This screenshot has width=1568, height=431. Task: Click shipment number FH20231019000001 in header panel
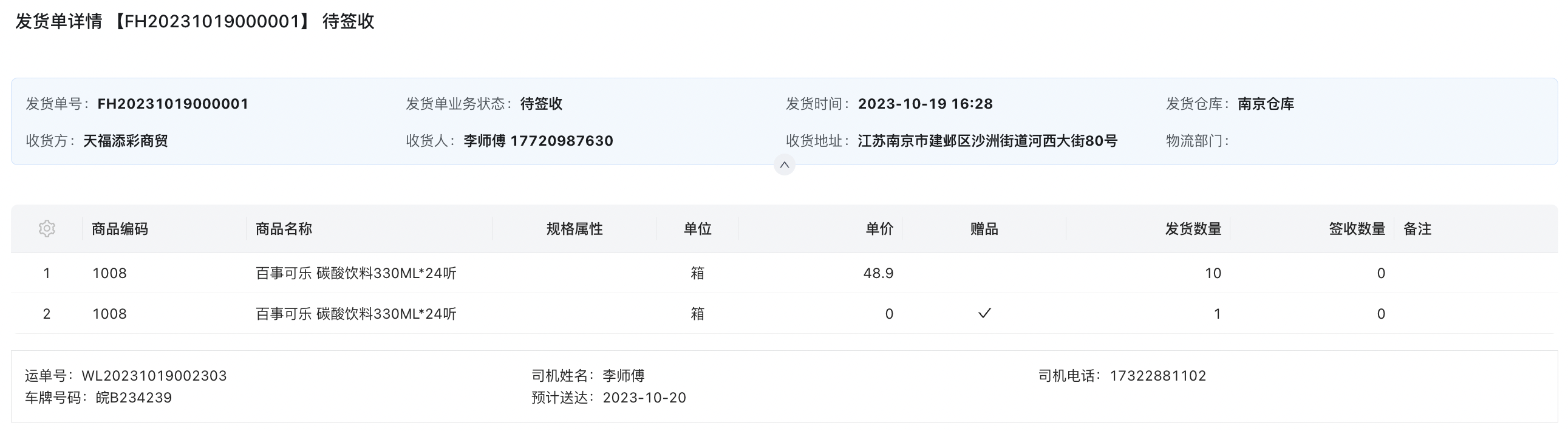pyautogui.click(x=173, y=104)
